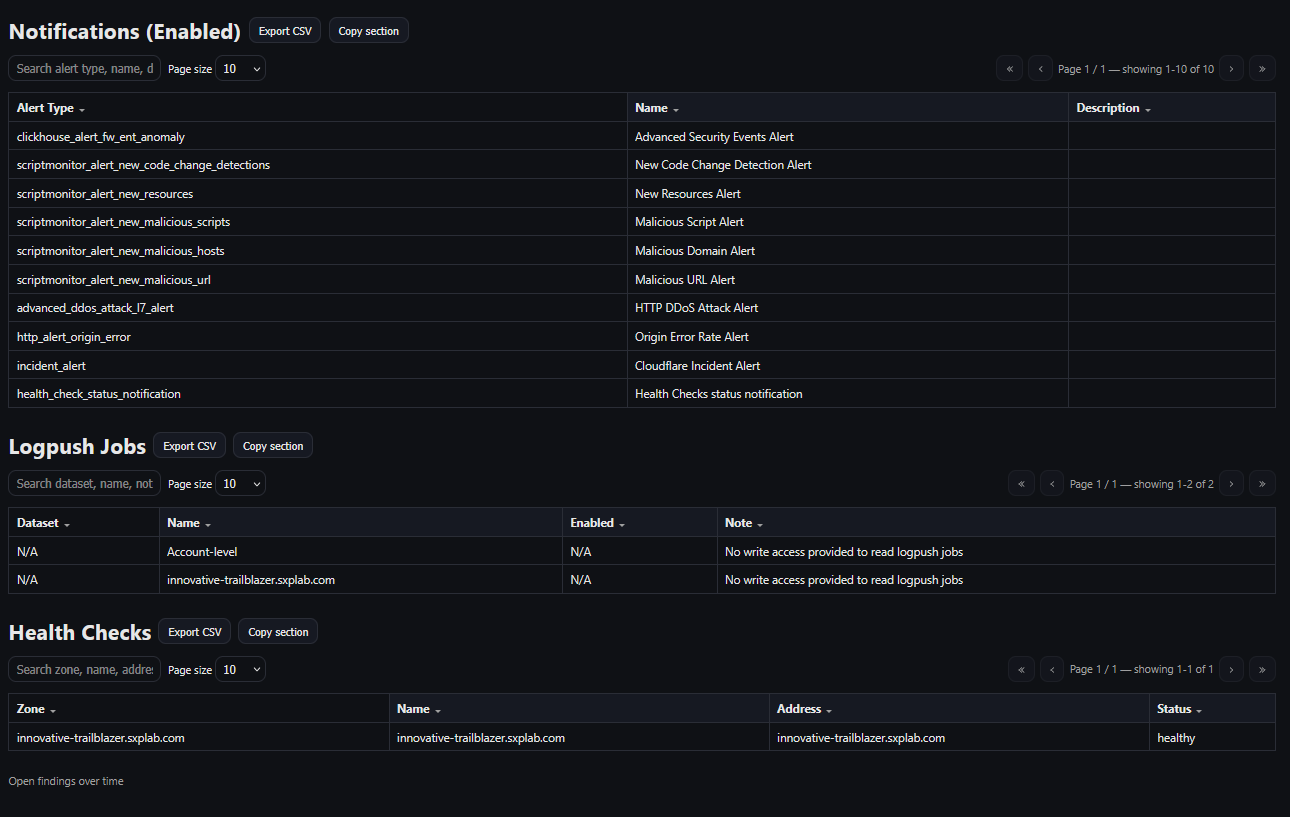Export the Notifications table as CSV
This screenshot has width=1290, height=817.
tap(285, 30)
